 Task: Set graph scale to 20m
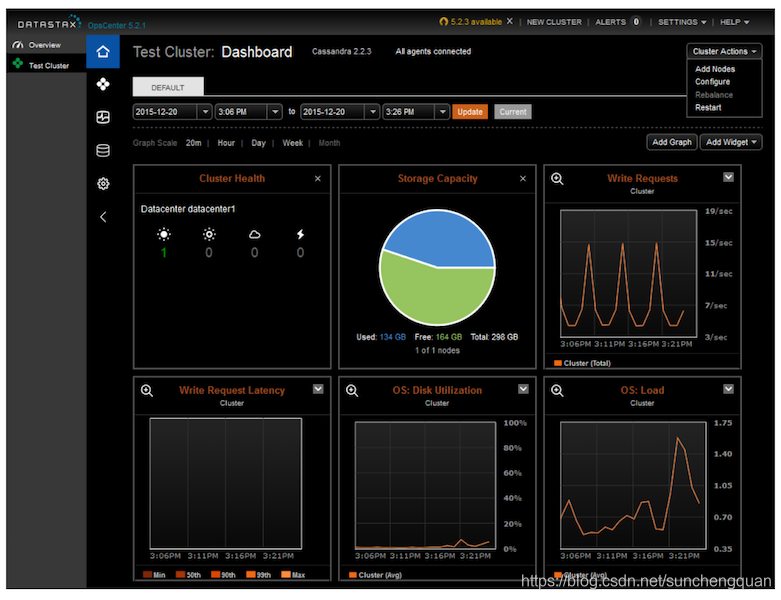(x=193, y=143)
